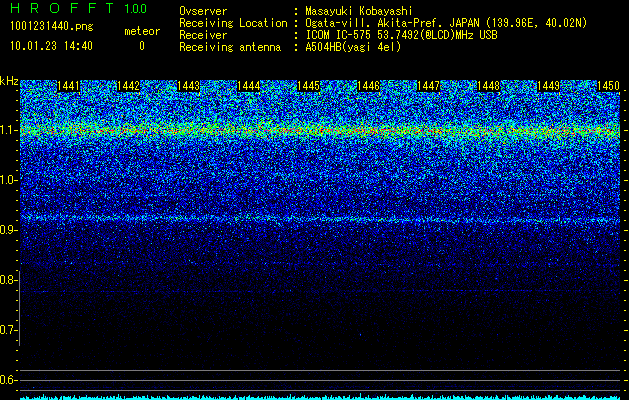Click the 1444 time marker
This screenshot has width=629, height=400.
[249, 86]
